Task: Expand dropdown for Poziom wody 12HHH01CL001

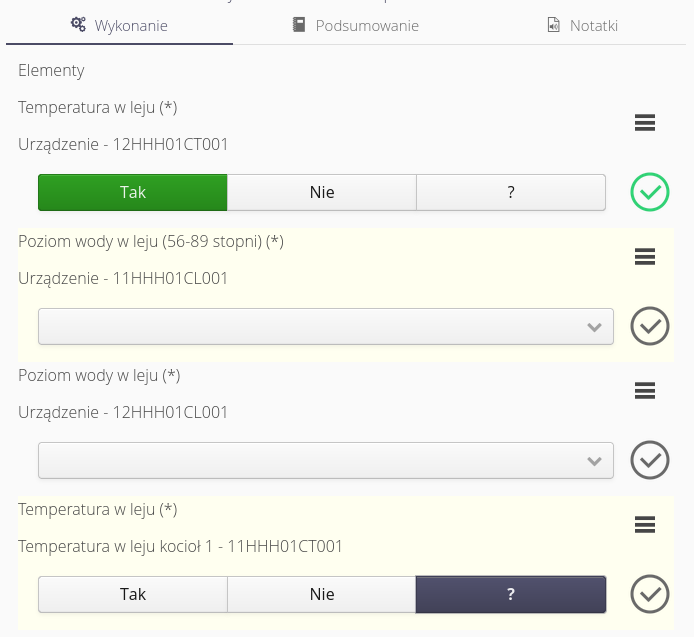Action: click(326, 461)
